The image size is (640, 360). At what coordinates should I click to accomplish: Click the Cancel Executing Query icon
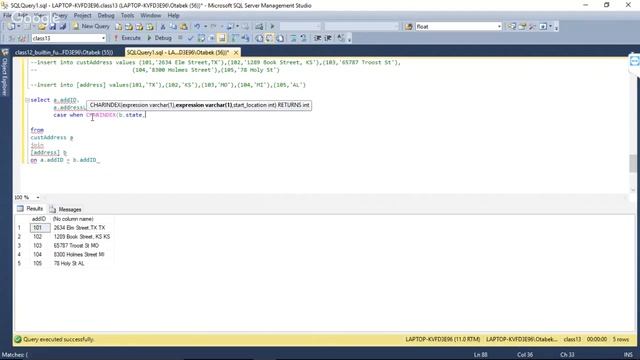click(x=180, y=38)
